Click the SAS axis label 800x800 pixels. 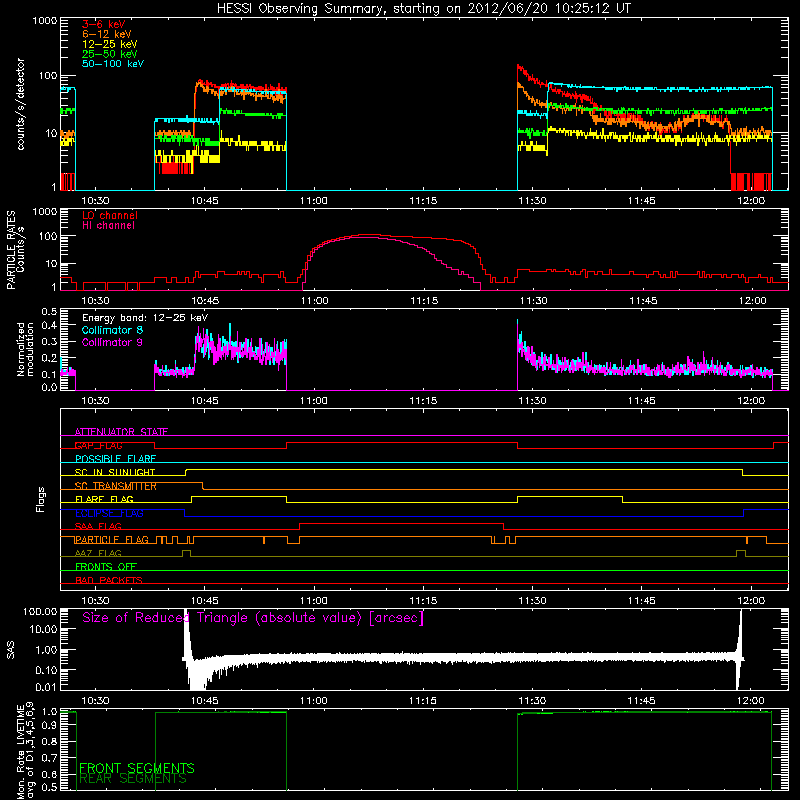(x=11, y=650)
